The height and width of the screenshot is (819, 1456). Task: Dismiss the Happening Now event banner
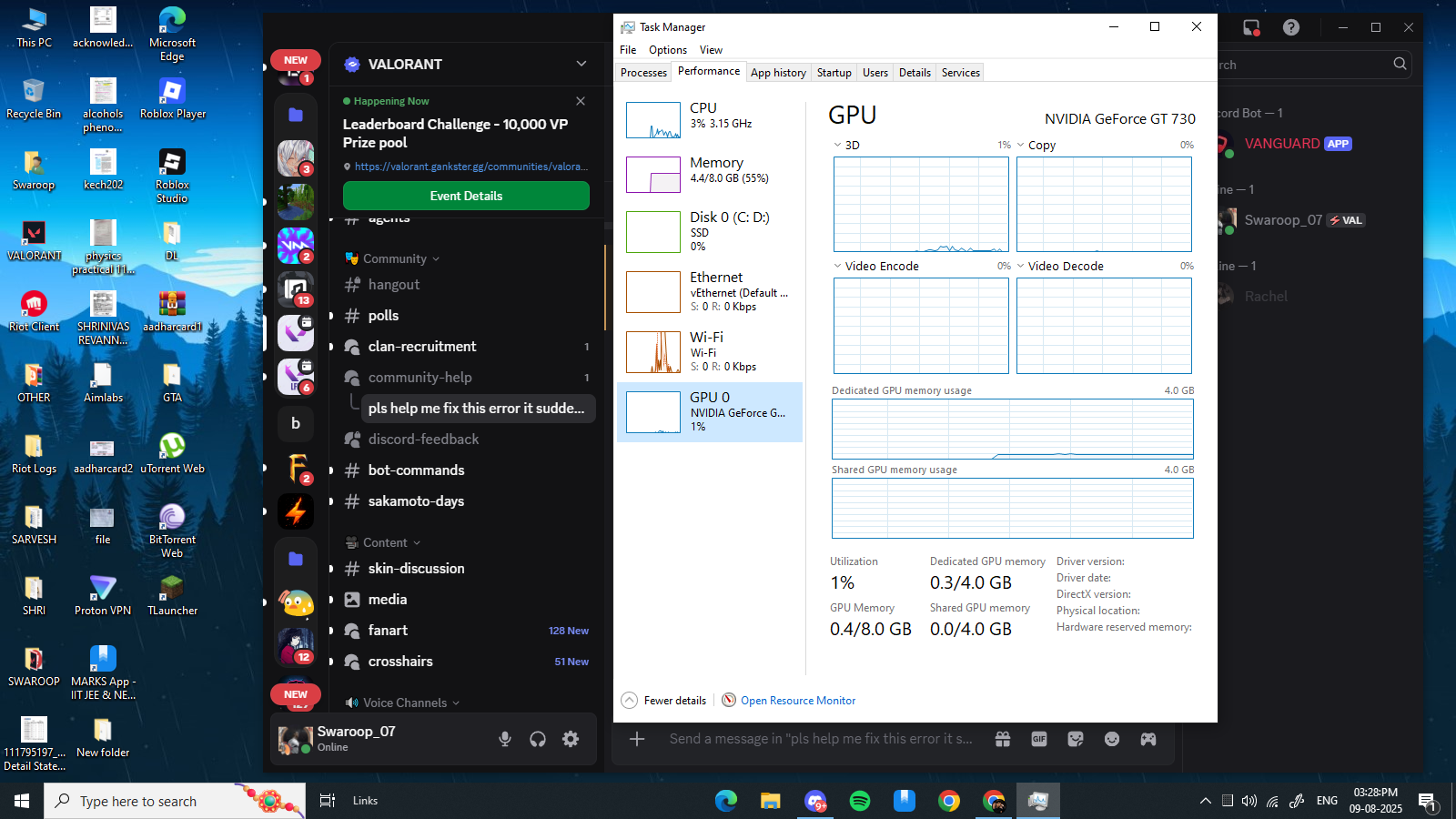pos(581,101)
